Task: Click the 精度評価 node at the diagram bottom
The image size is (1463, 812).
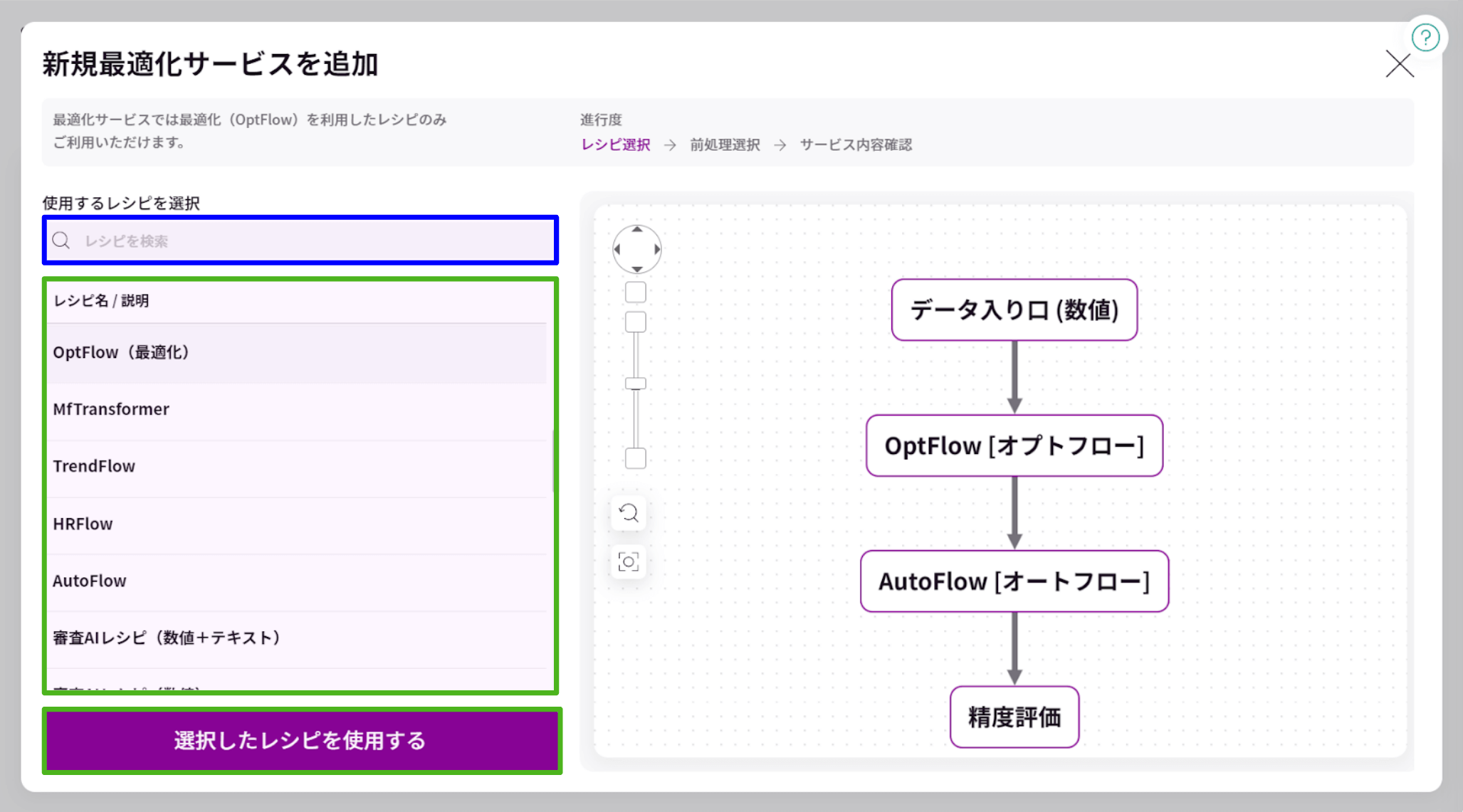Action: coord(1014,717)
